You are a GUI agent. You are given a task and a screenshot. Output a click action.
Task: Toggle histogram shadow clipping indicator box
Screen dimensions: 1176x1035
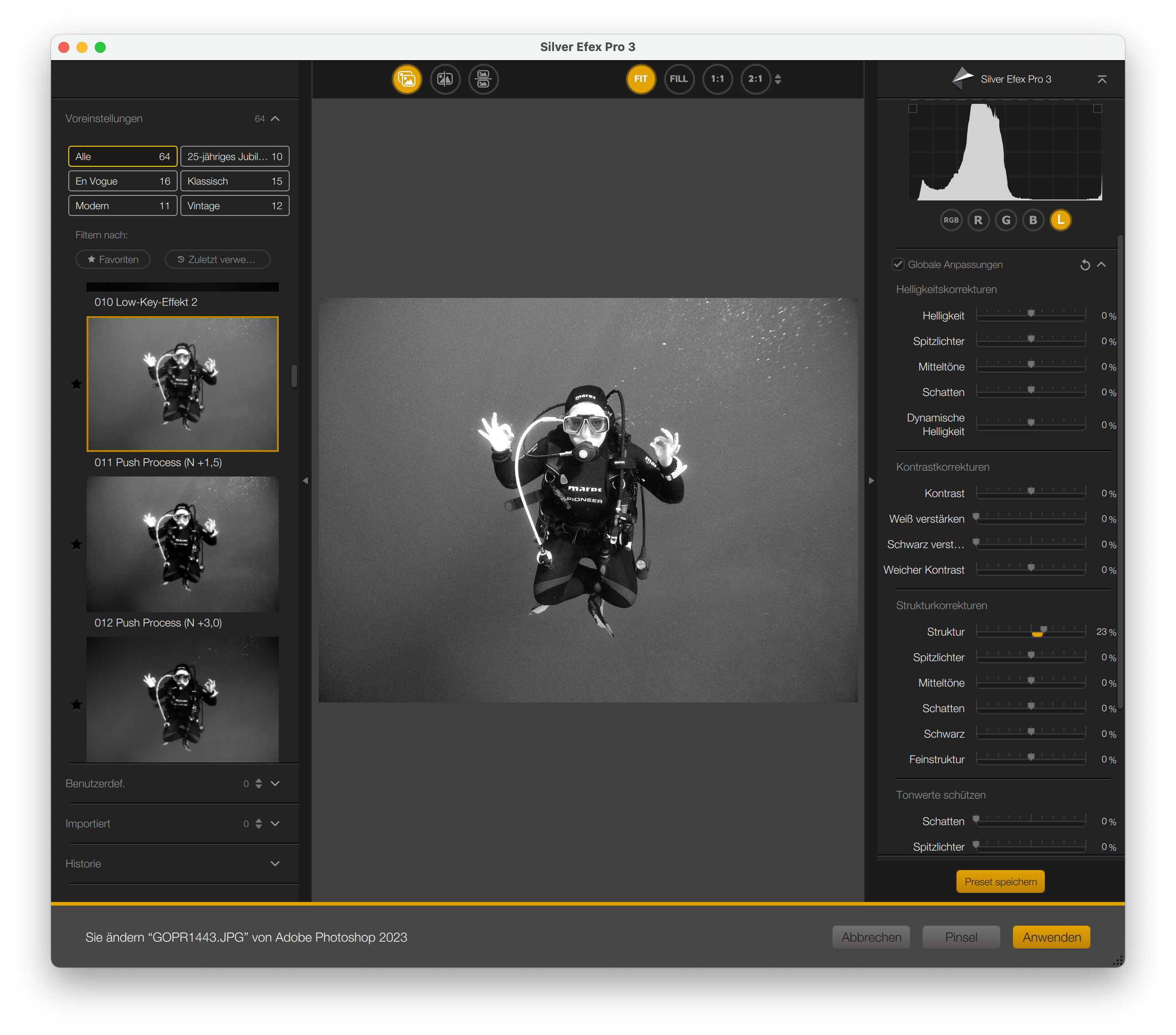(912, 108)
